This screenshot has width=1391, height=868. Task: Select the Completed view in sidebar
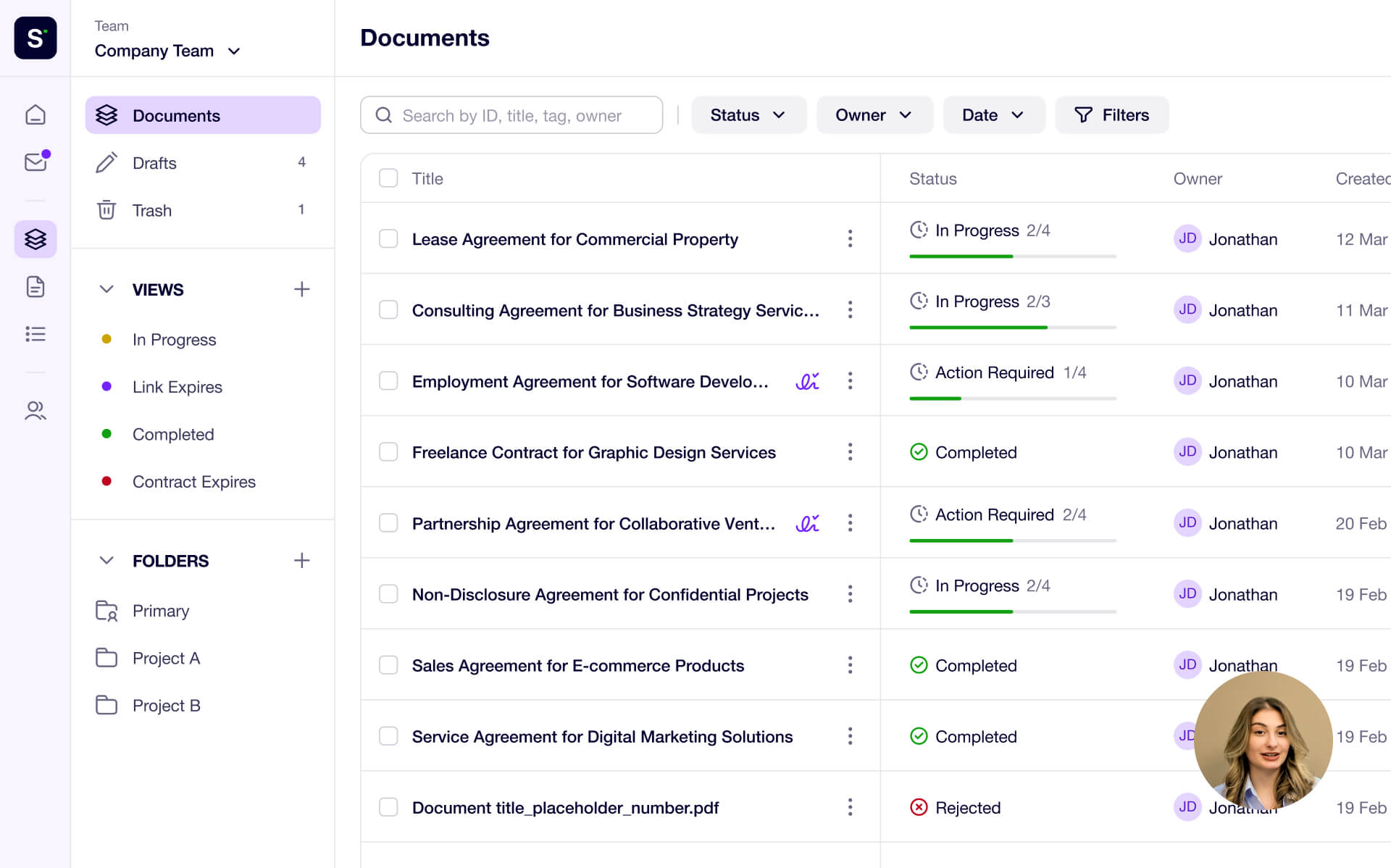(172, 434)
